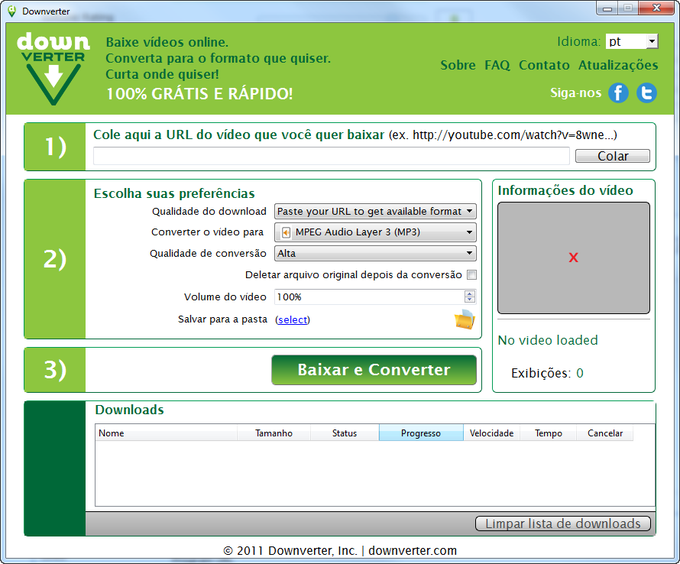Click the Volume do video value field
The width and height of the screenshot is (680, 564).
[x=369, y=297]
